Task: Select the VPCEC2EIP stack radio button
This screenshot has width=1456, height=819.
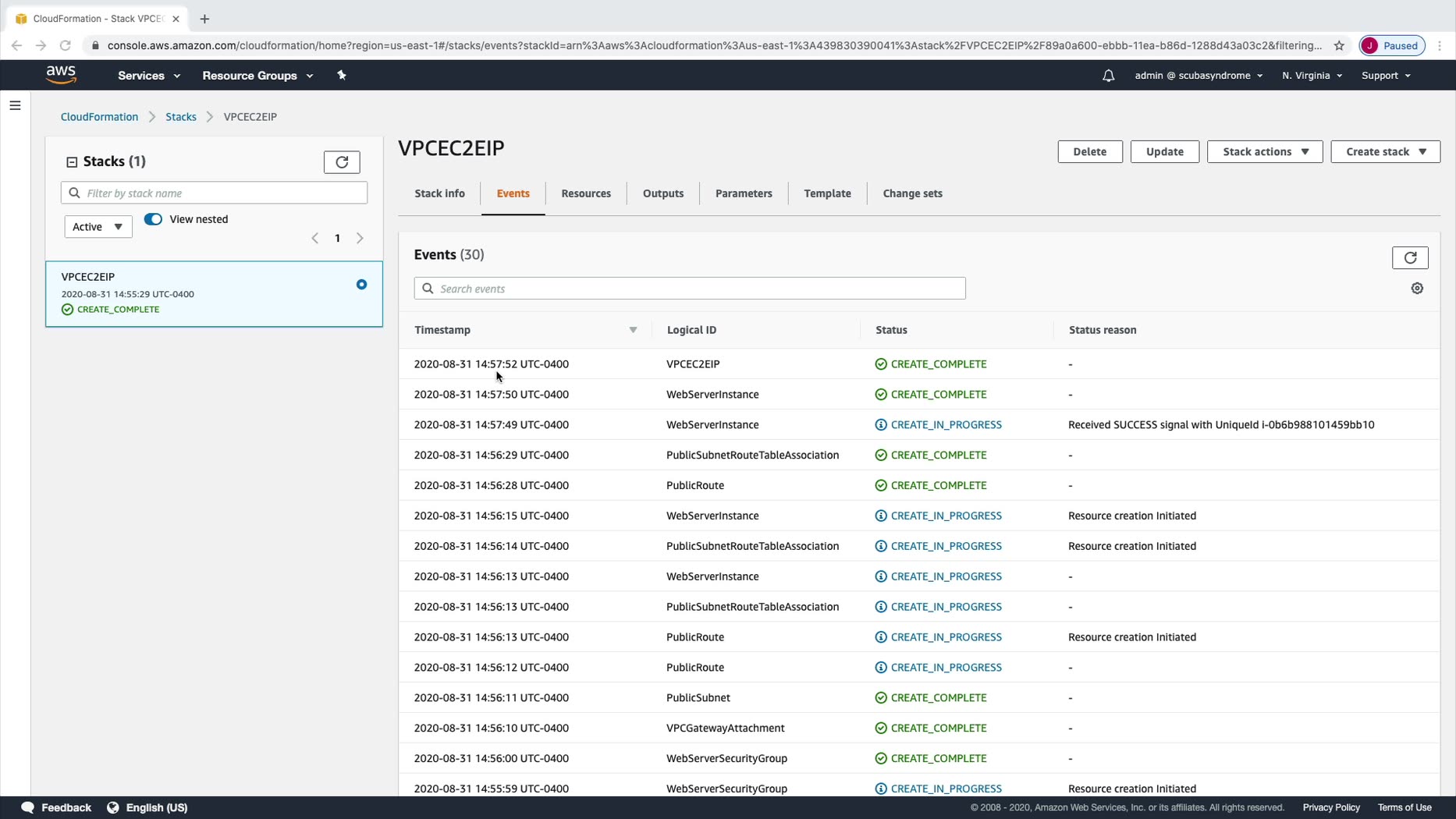Action: [361, 285]
